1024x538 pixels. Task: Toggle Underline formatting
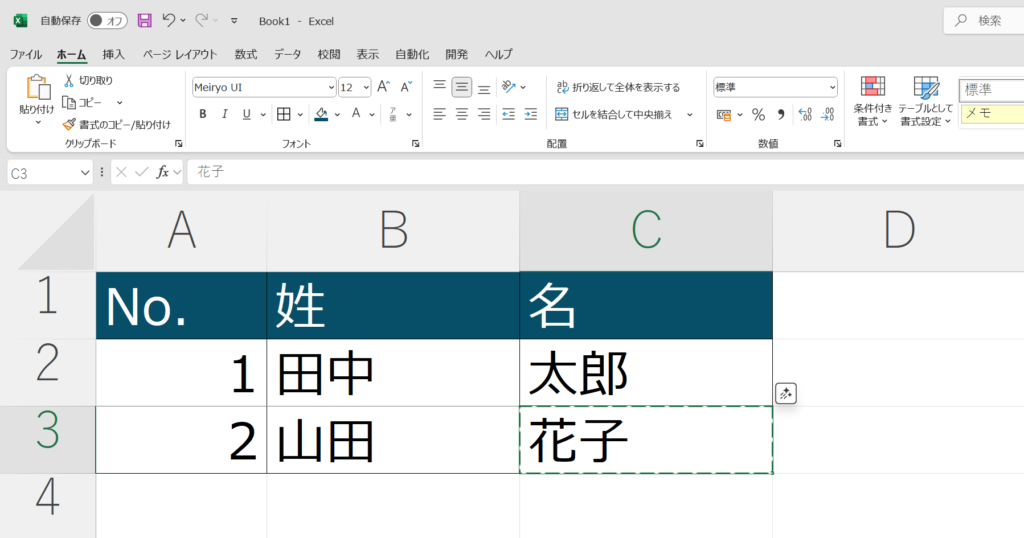246,114
